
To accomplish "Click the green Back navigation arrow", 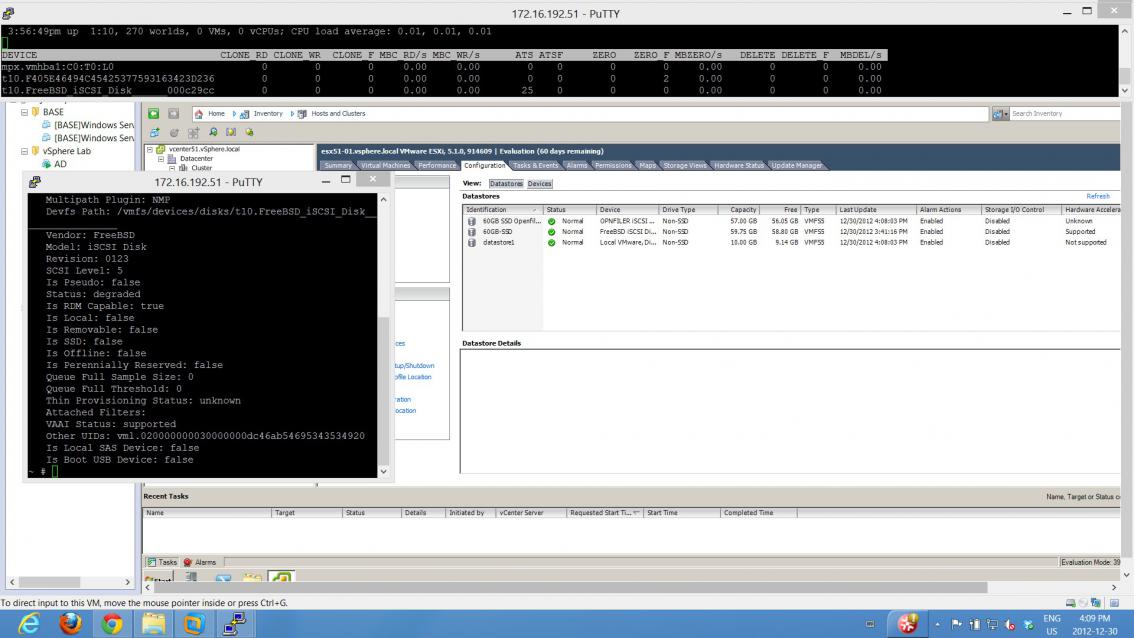I will tap(153, 113).
